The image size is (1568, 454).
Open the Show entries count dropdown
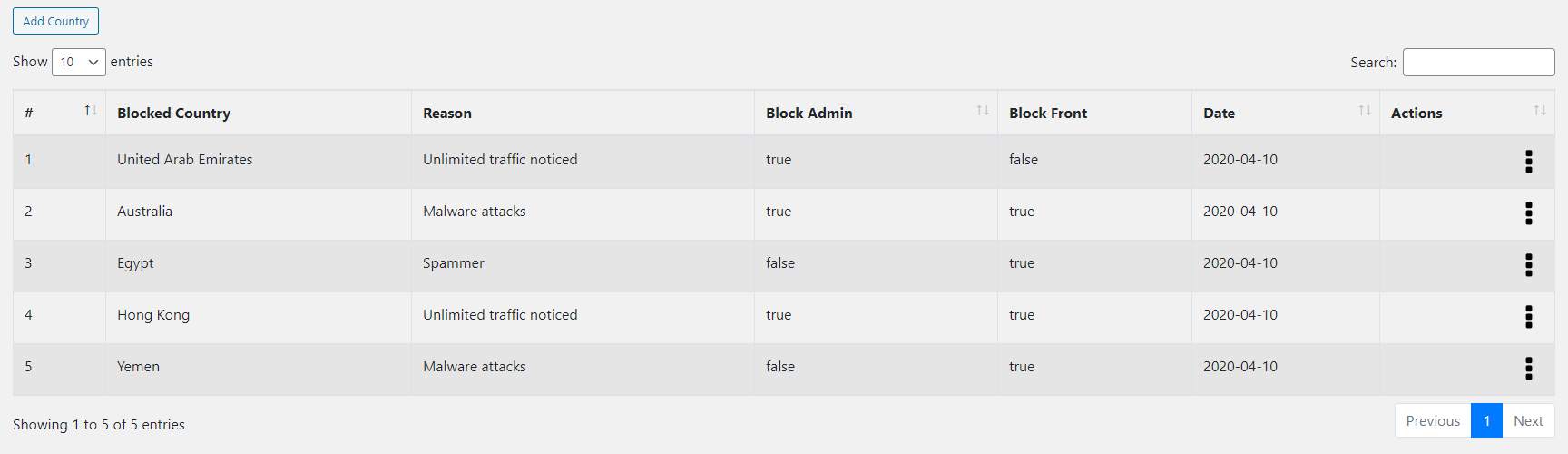click(79, 62)
